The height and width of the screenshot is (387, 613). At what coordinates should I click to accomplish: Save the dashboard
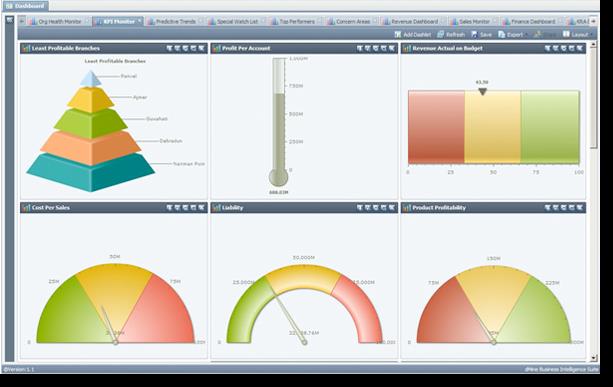481,34
